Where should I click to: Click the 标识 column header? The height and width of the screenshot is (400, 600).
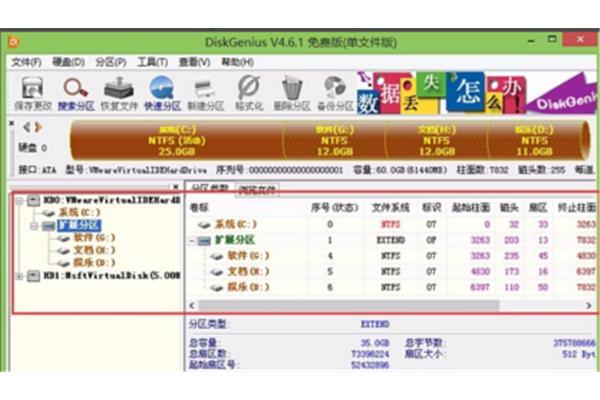[431, 208]
